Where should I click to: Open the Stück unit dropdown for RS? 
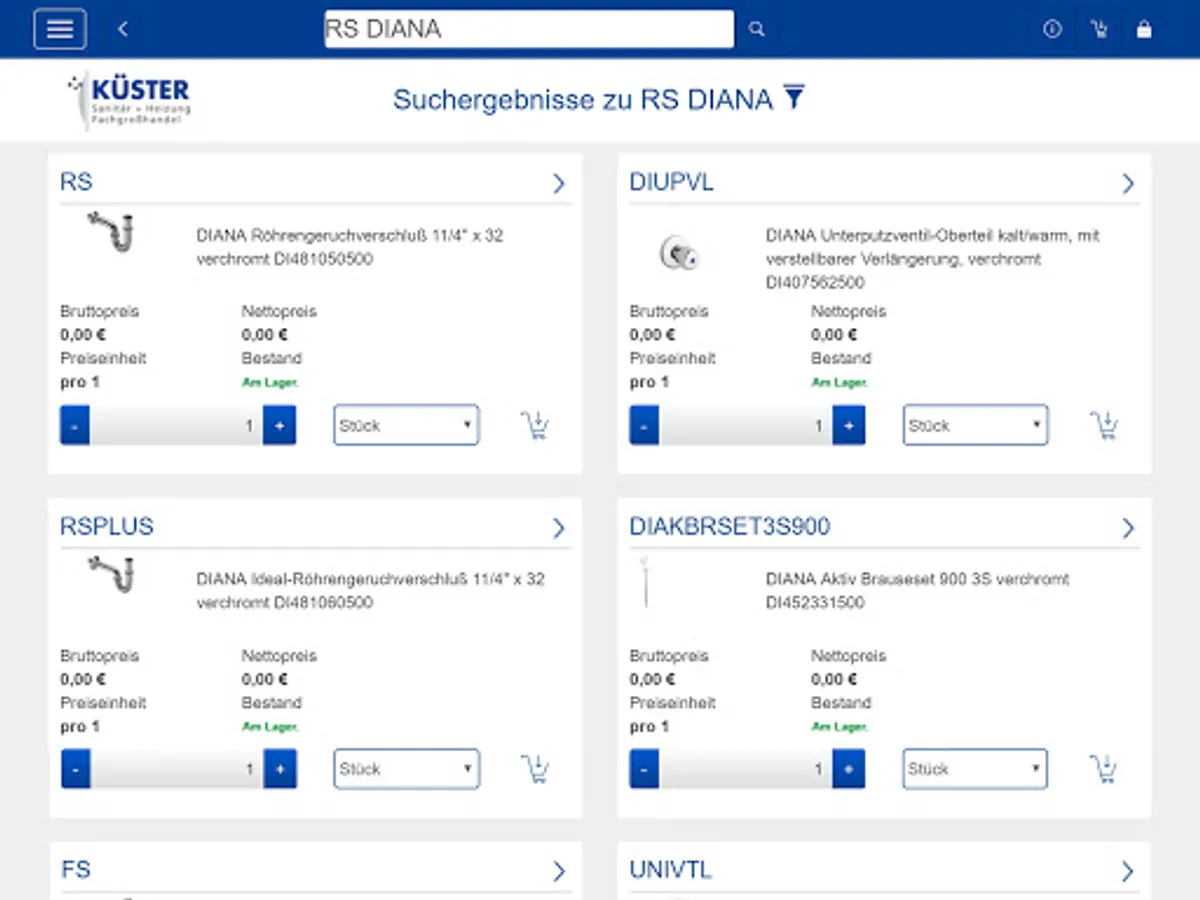point(406,426)
